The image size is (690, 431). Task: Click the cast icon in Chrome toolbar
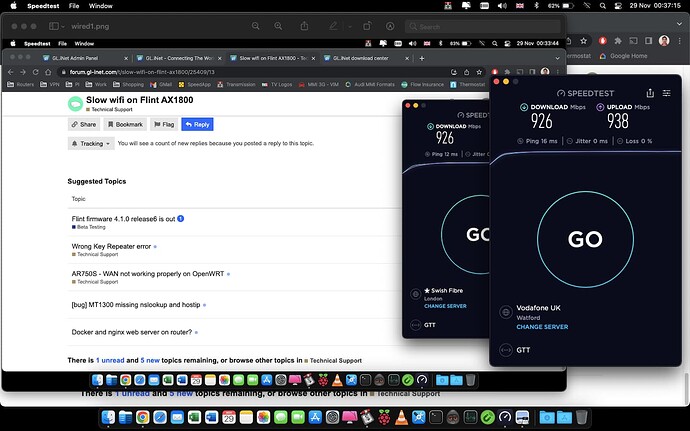click(633, 41)
